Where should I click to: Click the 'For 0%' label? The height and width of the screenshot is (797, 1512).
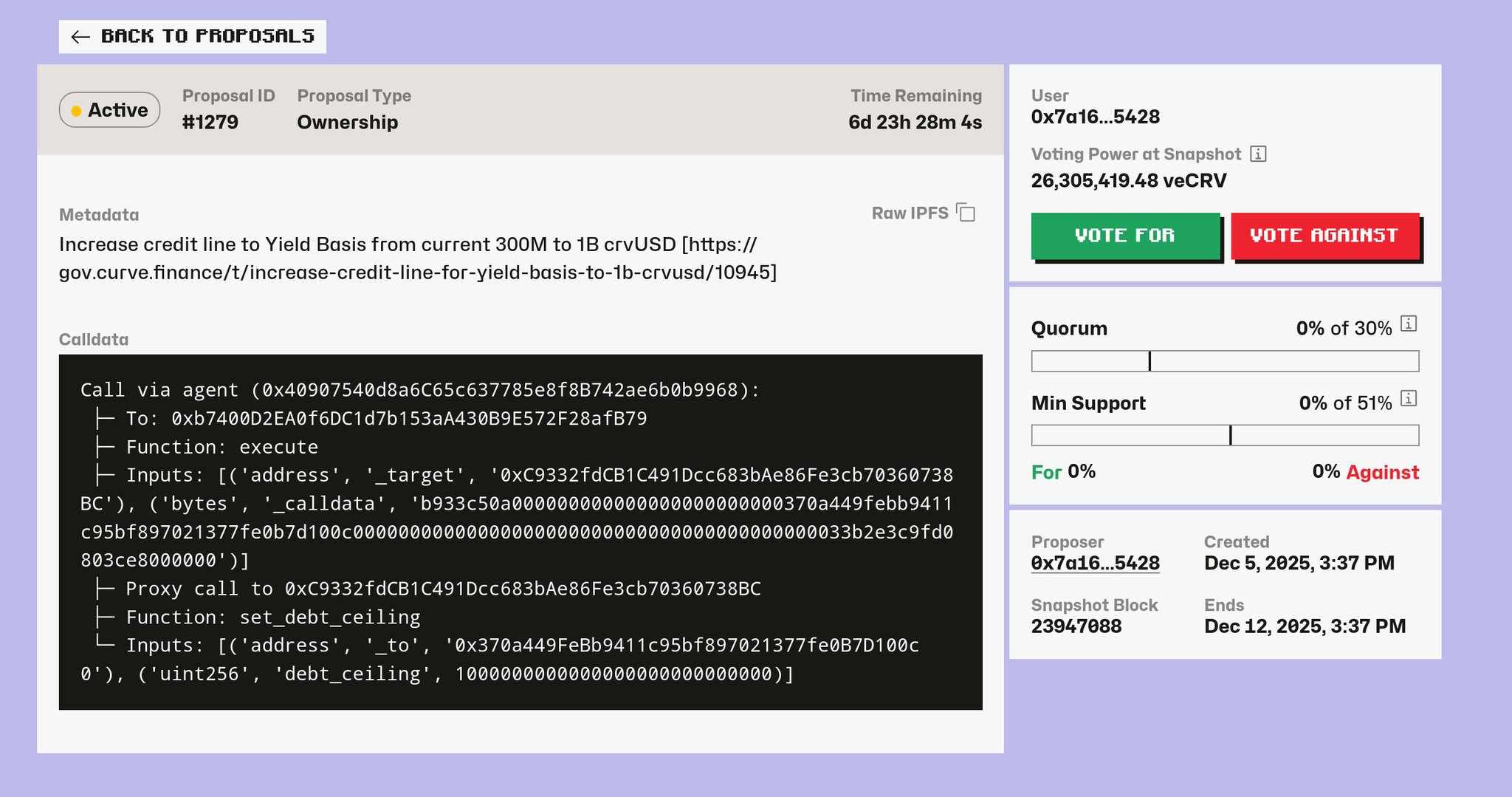[1063, 472]
